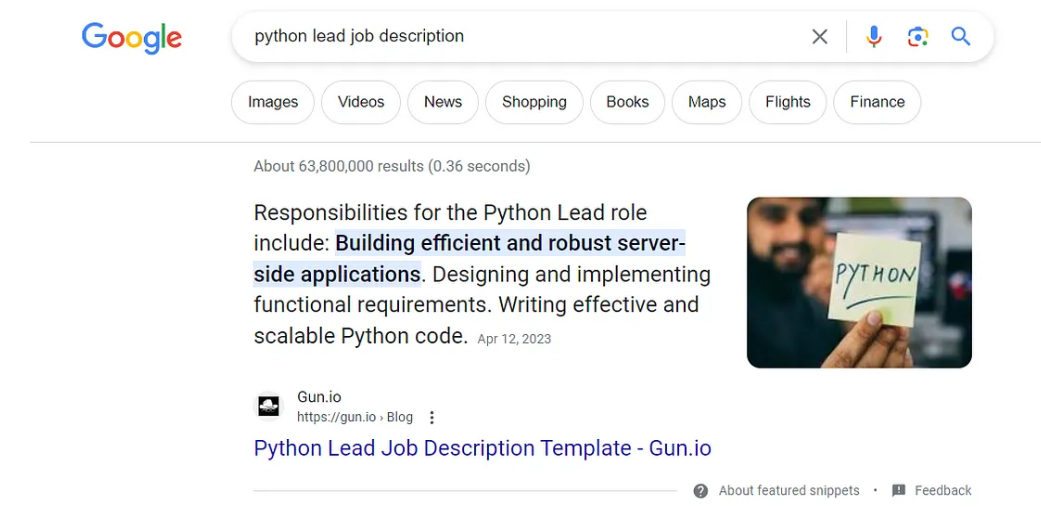Switch to the Flights filter

pyautogui.click(x=788, y=102)
